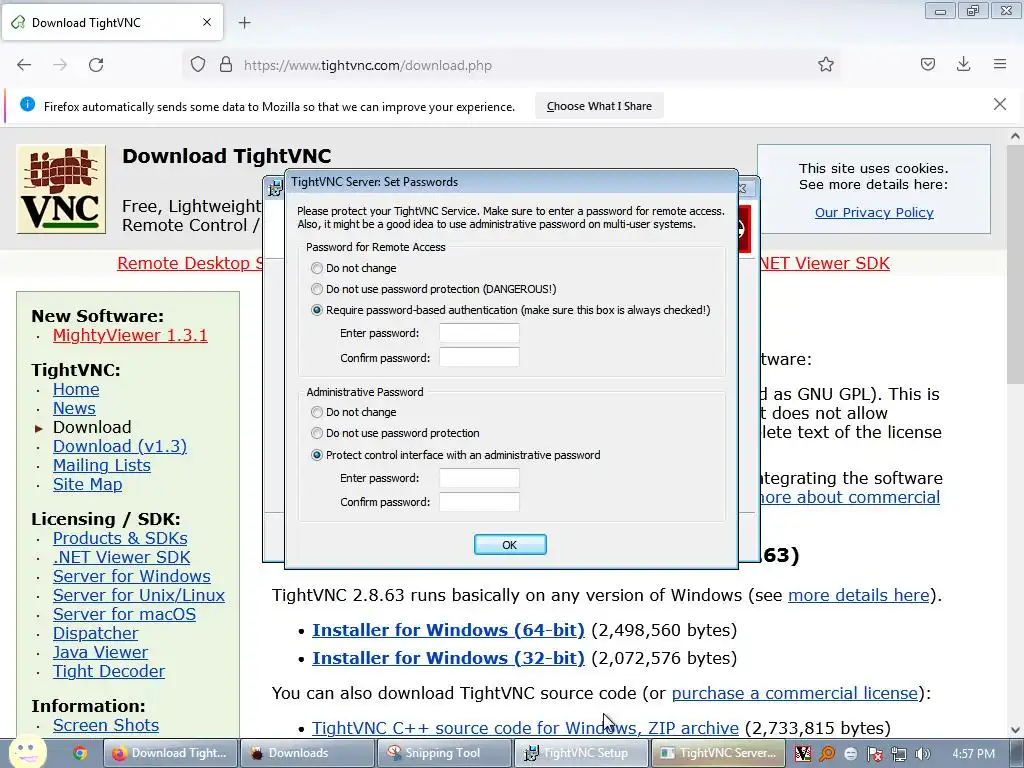Open the tracking protection shield icon
Viewport: 1024px width, 768px height.
click(198, 65)
